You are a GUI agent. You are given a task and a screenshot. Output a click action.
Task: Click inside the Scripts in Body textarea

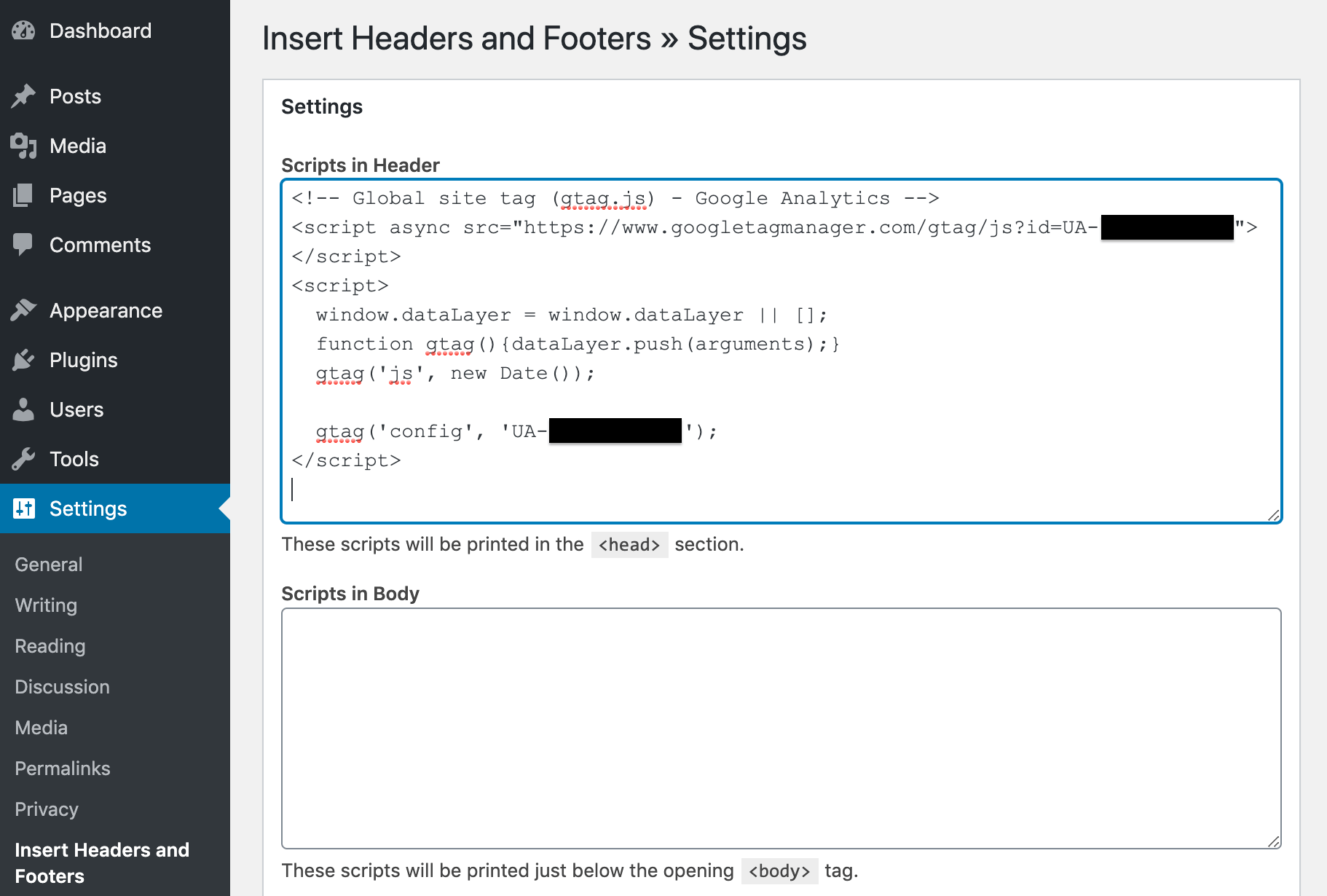coord(781,728)
